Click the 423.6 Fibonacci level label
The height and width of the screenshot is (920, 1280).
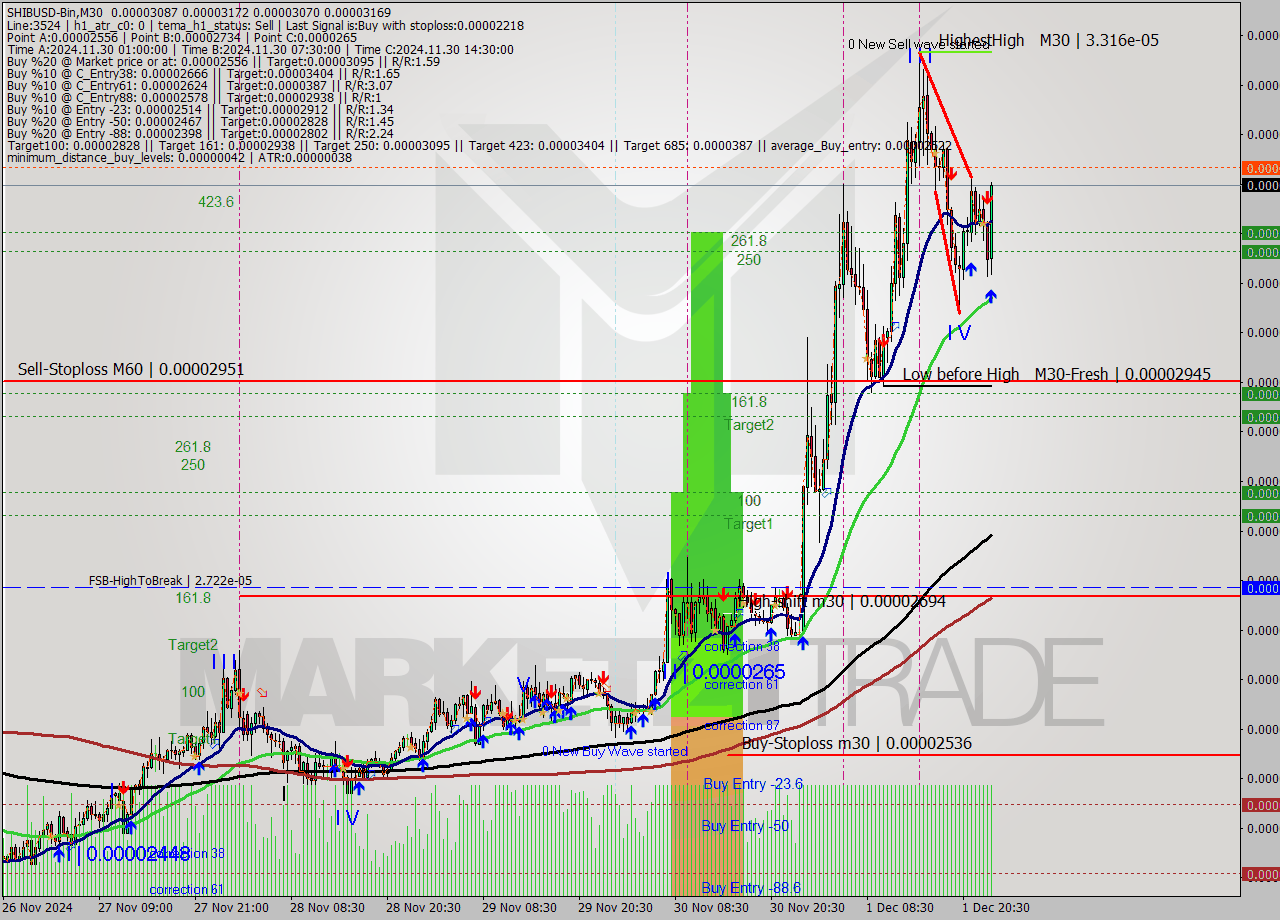coord(216,202)
